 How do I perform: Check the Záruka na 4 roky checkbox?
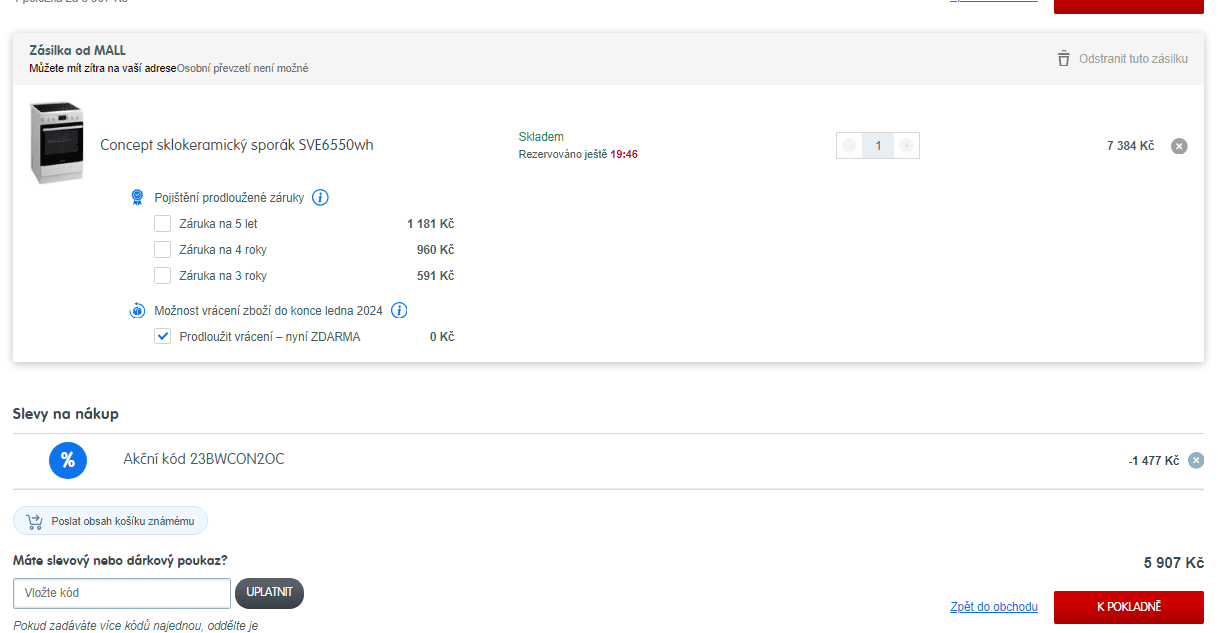coord(162,249)
